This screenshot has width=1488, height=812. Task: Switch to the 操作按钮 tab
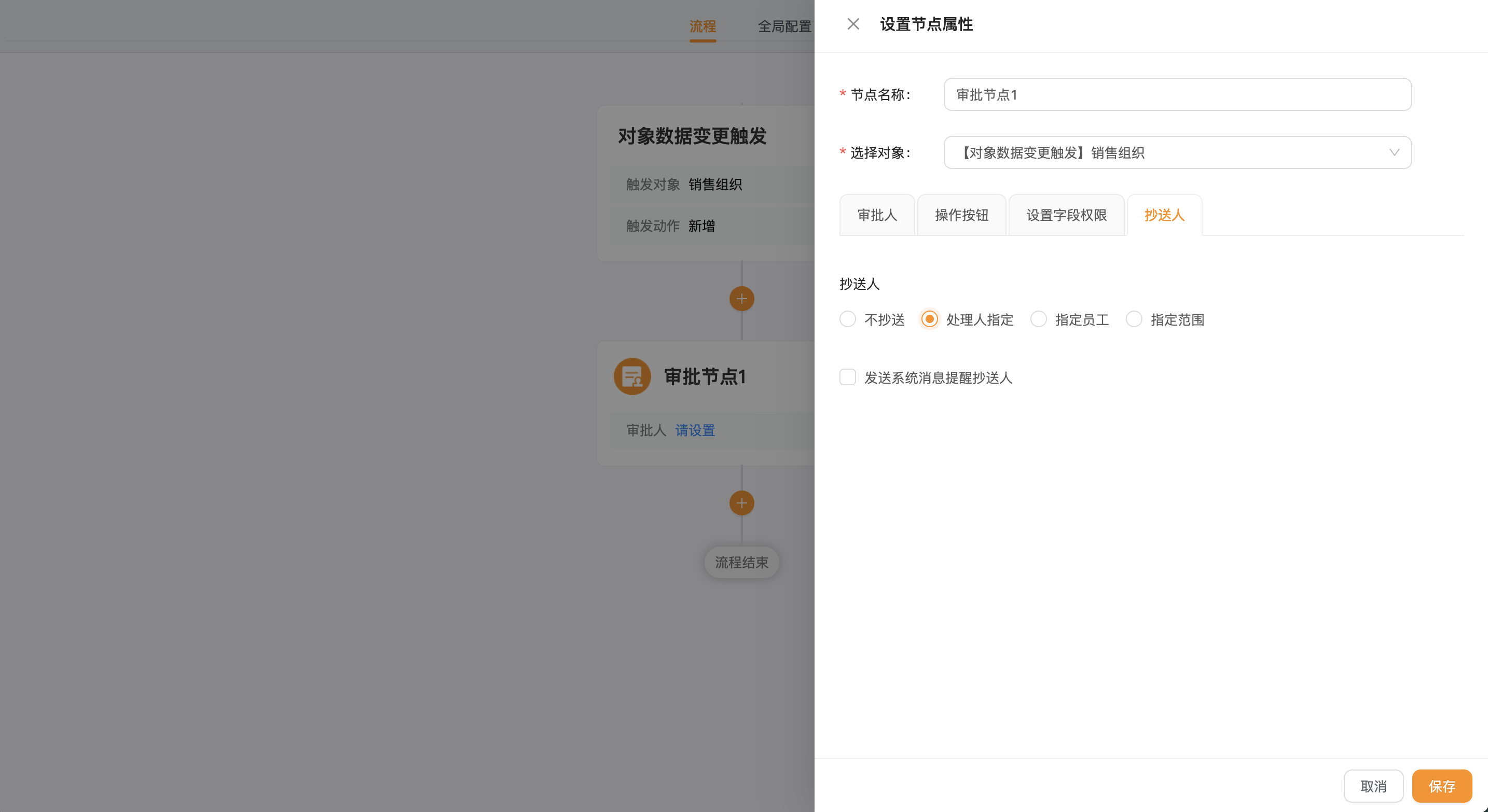pos(962,215)
